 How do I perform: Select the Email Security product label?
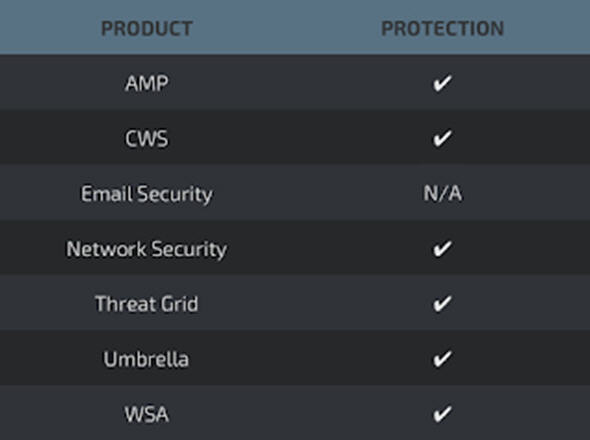tap(147, 194)
